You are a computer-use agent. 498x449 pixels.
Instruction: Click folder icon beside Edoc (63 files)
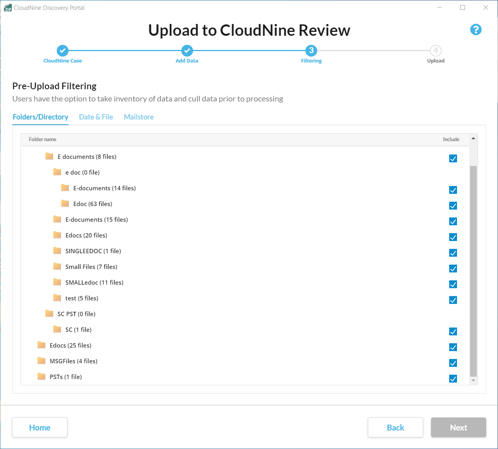(65, 203)
